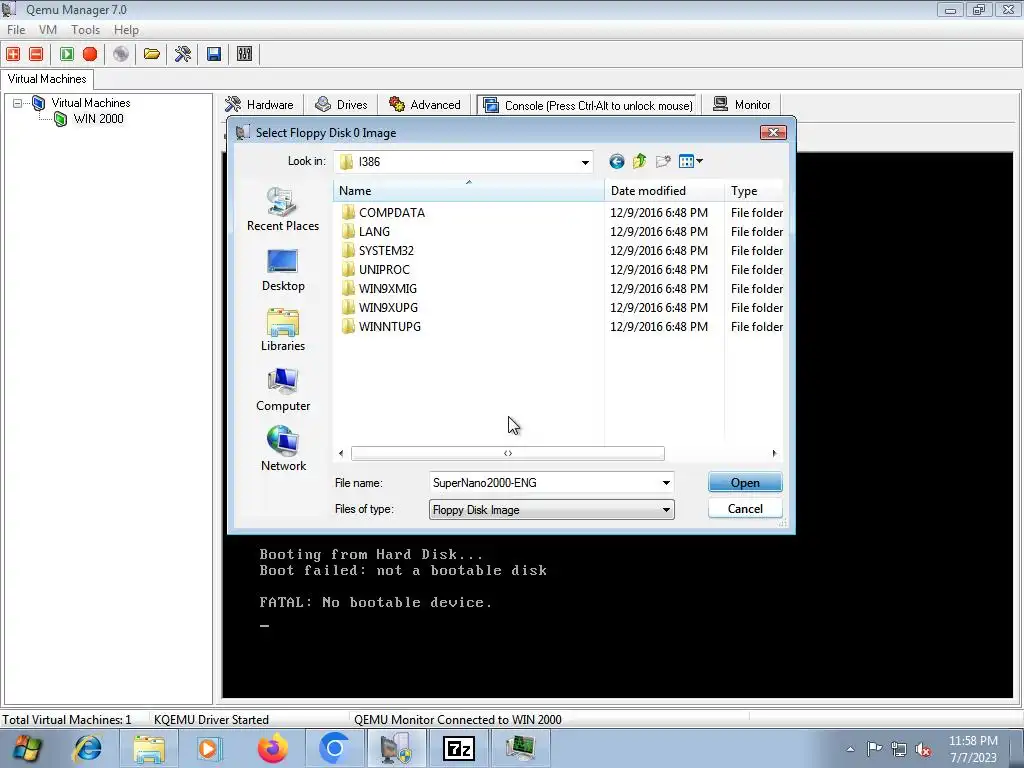Open the tools wrench-and-hammer toolbar icon
This screenshot has width=1024, height=768.
point(183,54)
